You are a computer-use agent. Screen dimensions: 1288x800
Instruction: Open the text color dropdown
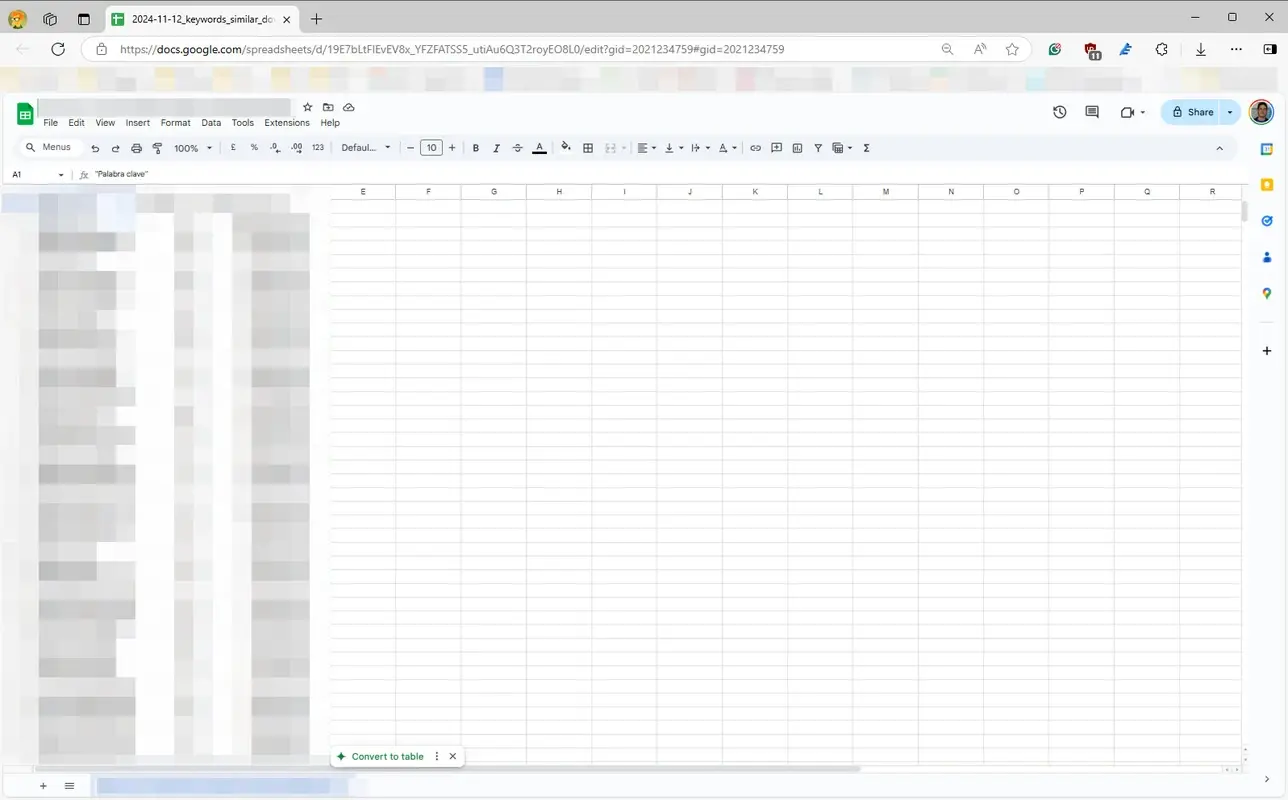pos(539,147)
